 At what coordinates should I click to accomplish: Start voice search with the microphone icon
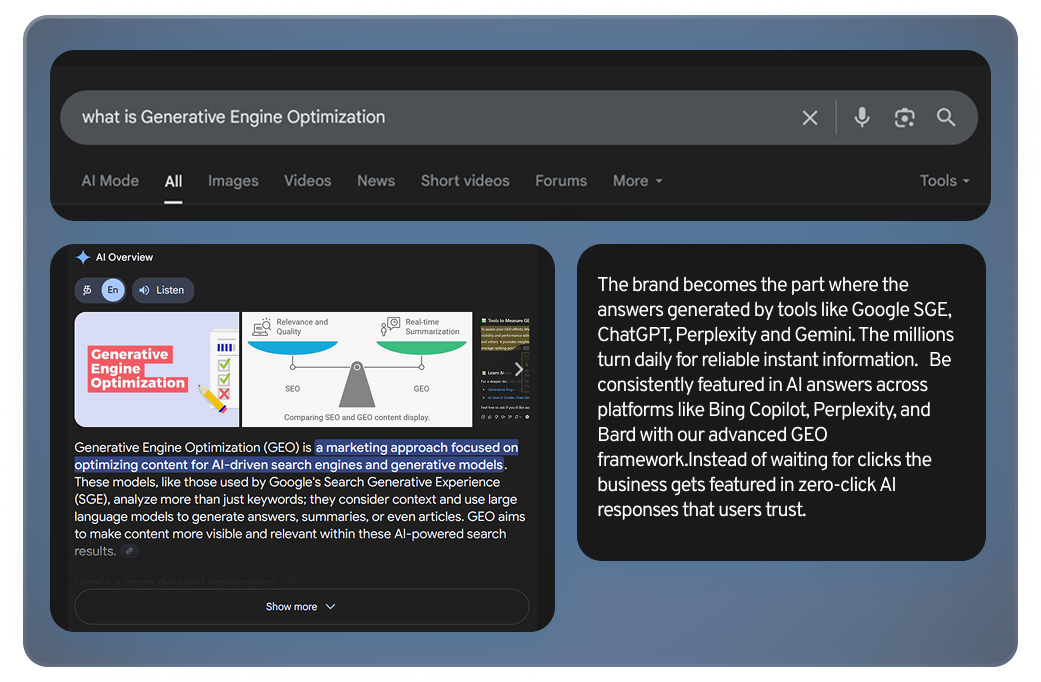862,118
